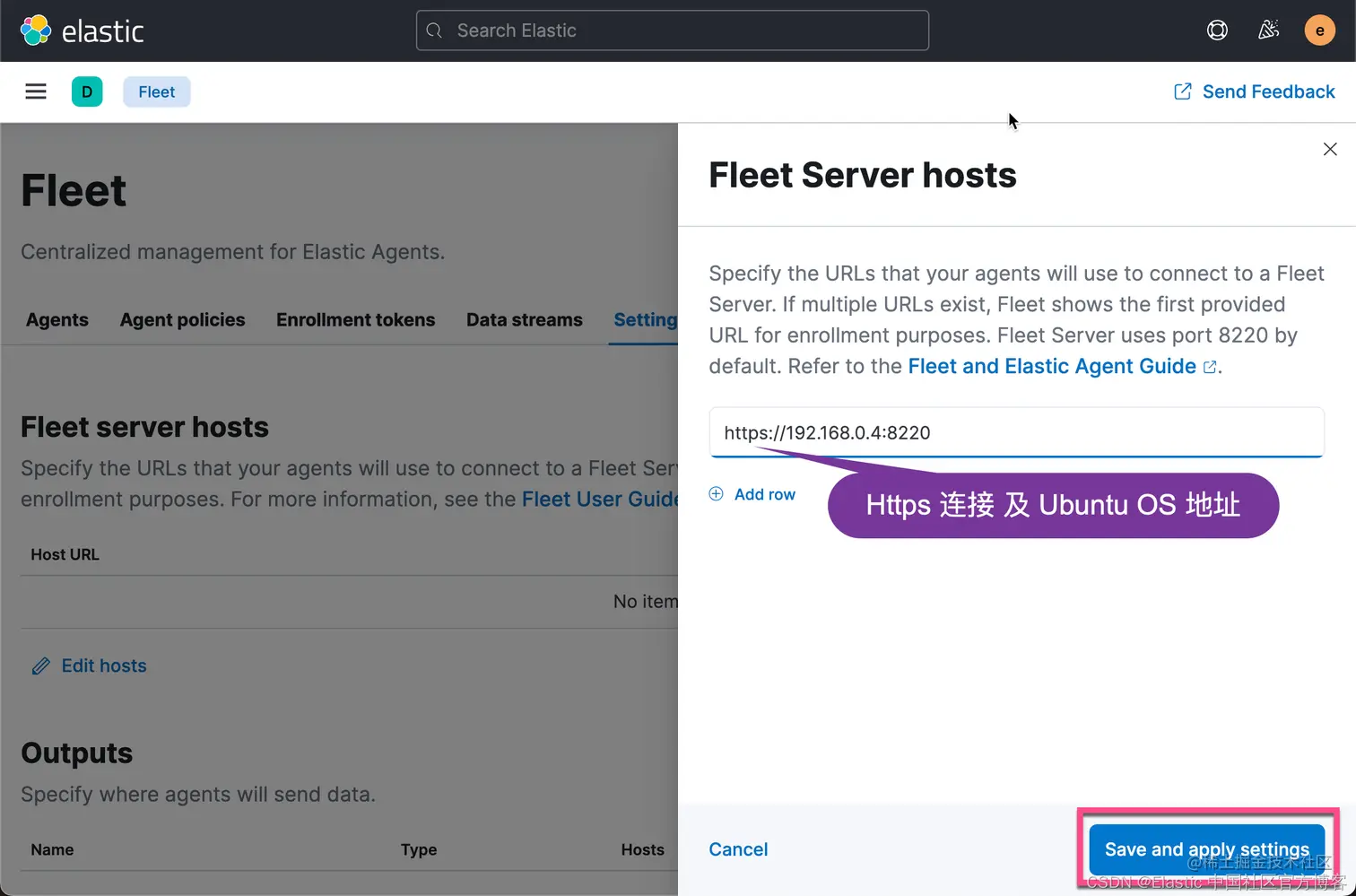Save and apply settings

(x=1206, y=849)
